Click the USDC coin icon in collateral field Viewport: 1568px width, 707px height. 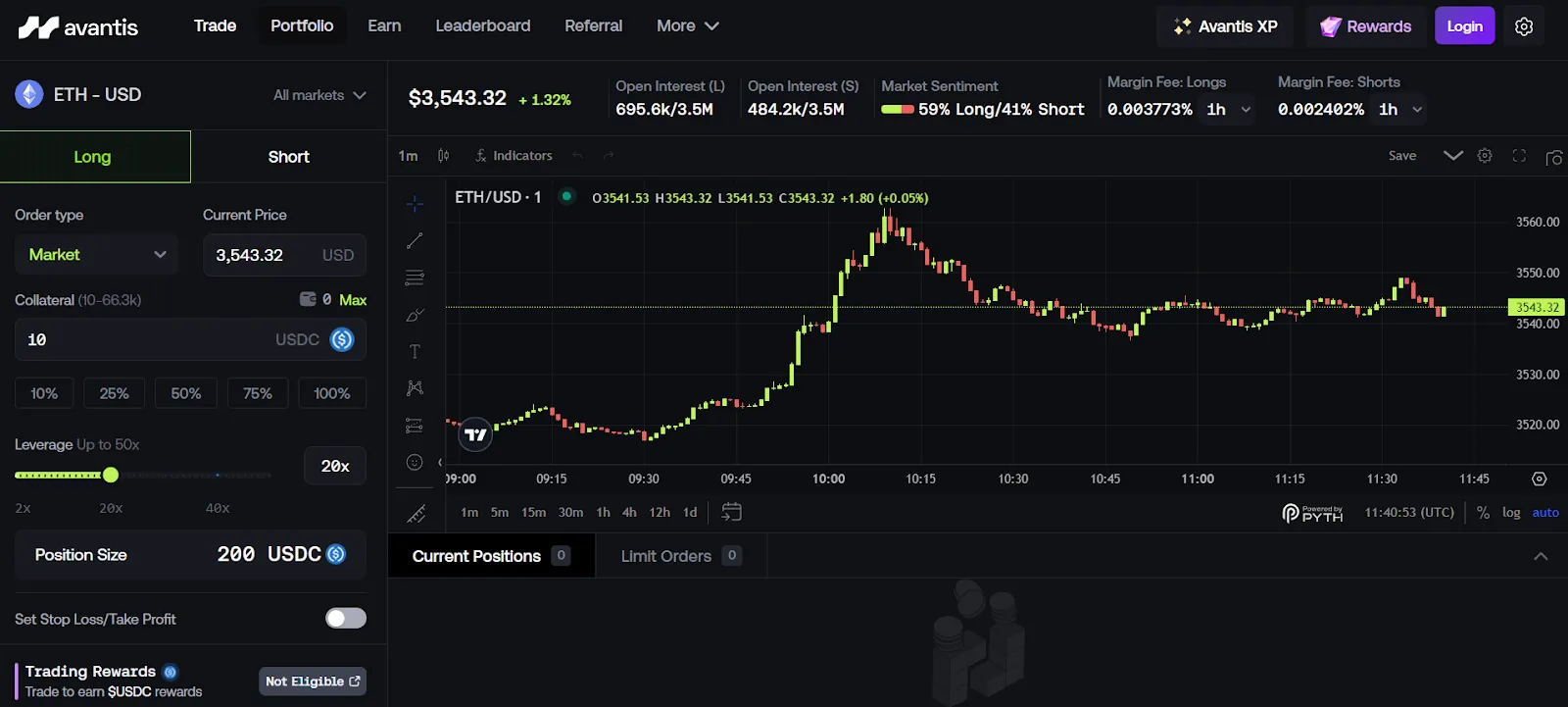click(342, 339)
